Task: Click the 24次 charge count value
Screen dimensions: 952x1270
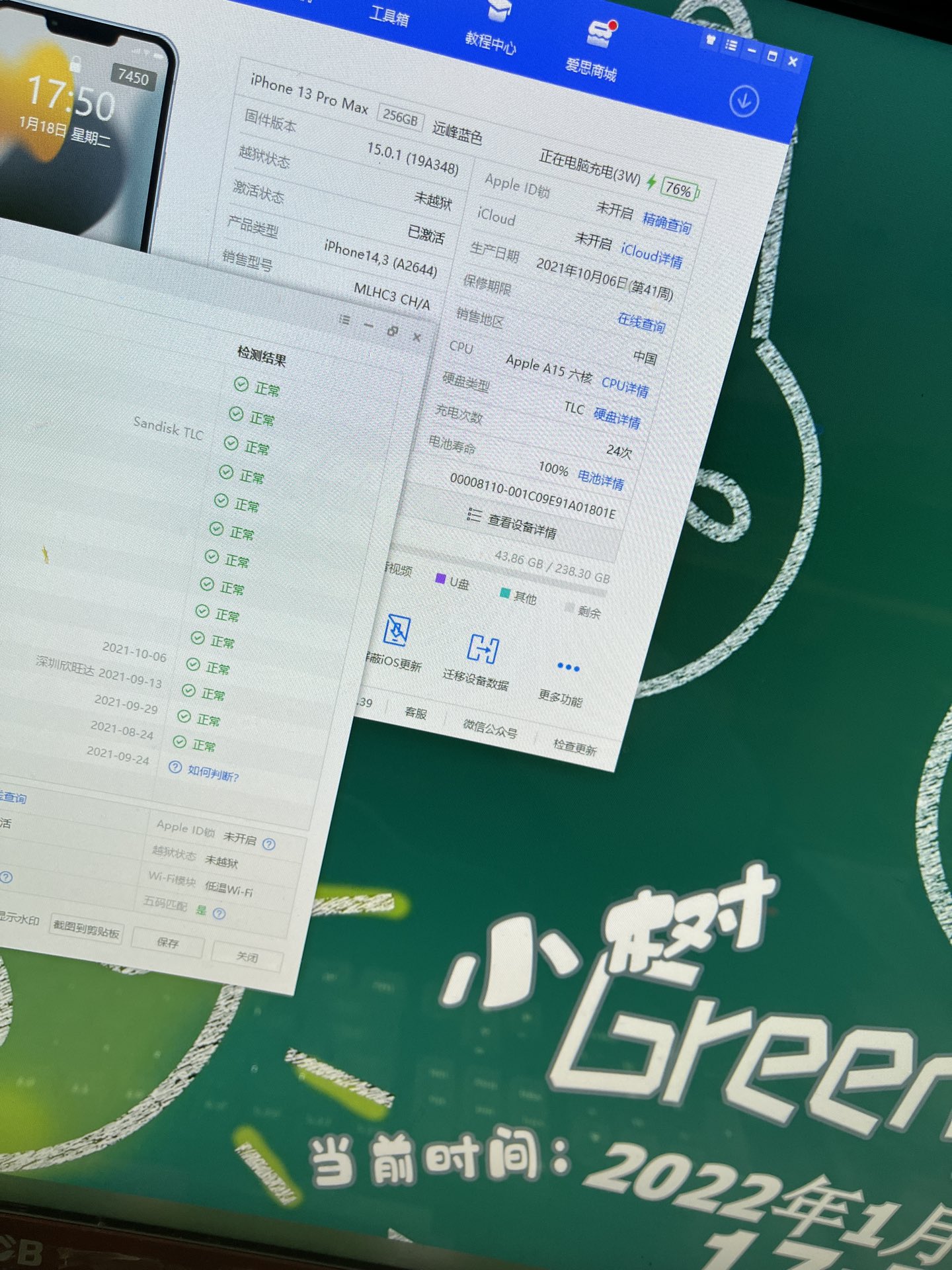Action: click(619, 451)
